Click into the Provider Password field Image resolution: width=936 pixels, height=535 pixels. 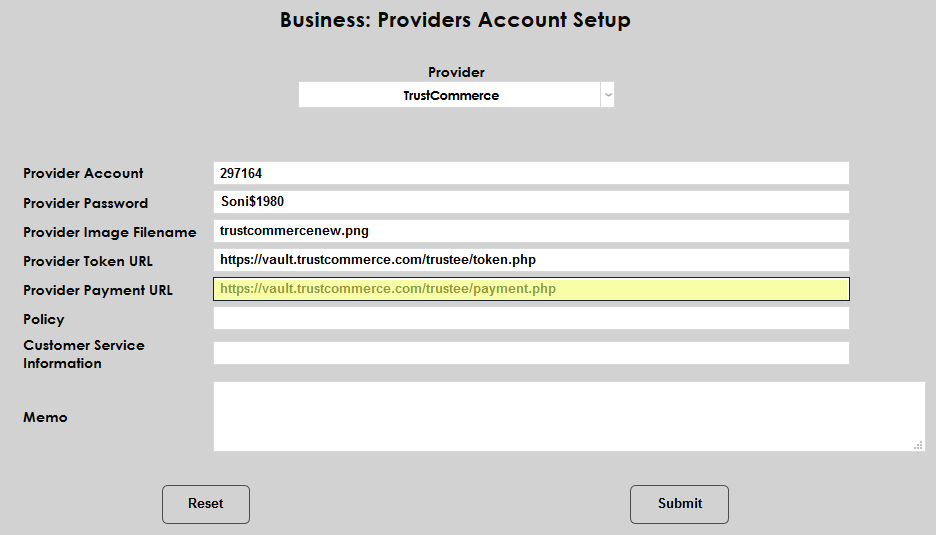coord(531,202)
